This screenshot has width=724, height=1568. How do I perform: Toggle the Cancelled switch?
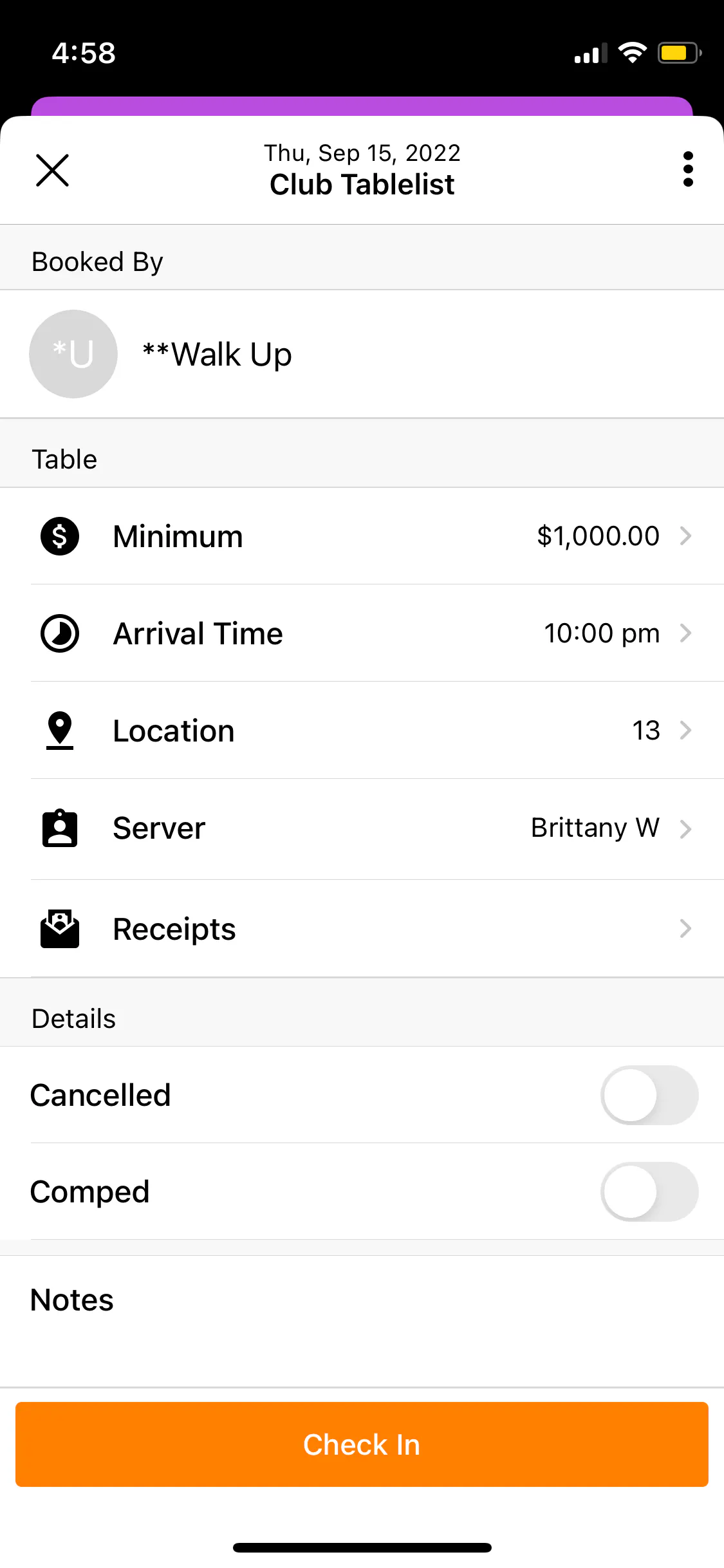point(649,1095)
